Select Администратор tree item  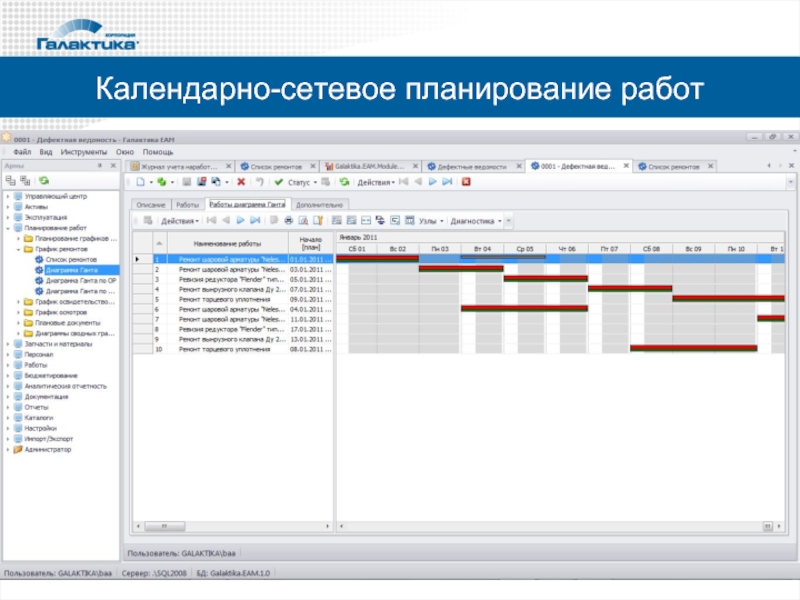coord(47,449)
